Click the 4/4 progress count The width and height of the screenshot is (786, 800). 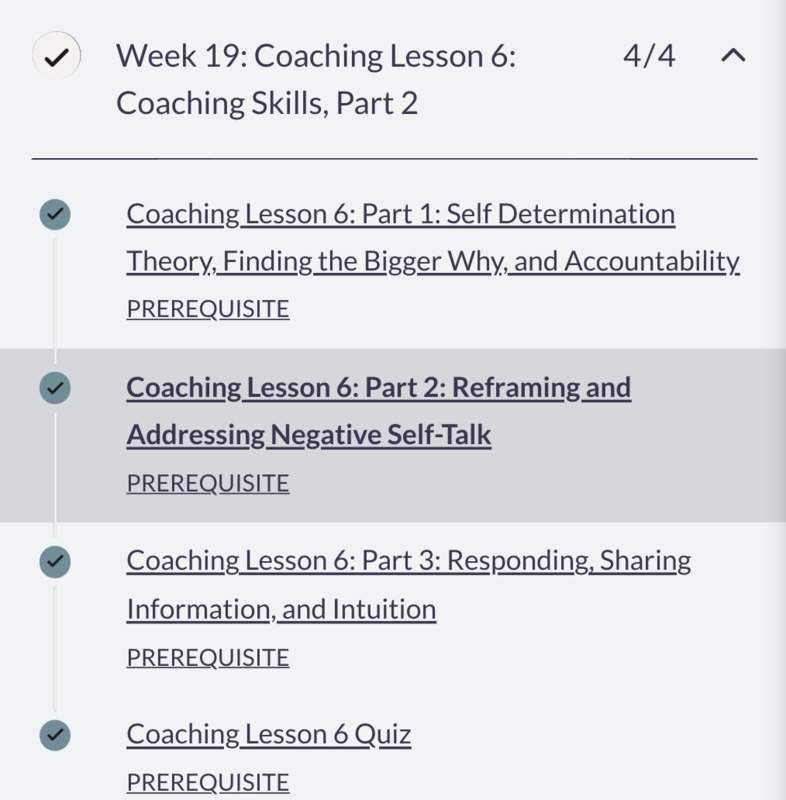649,56
